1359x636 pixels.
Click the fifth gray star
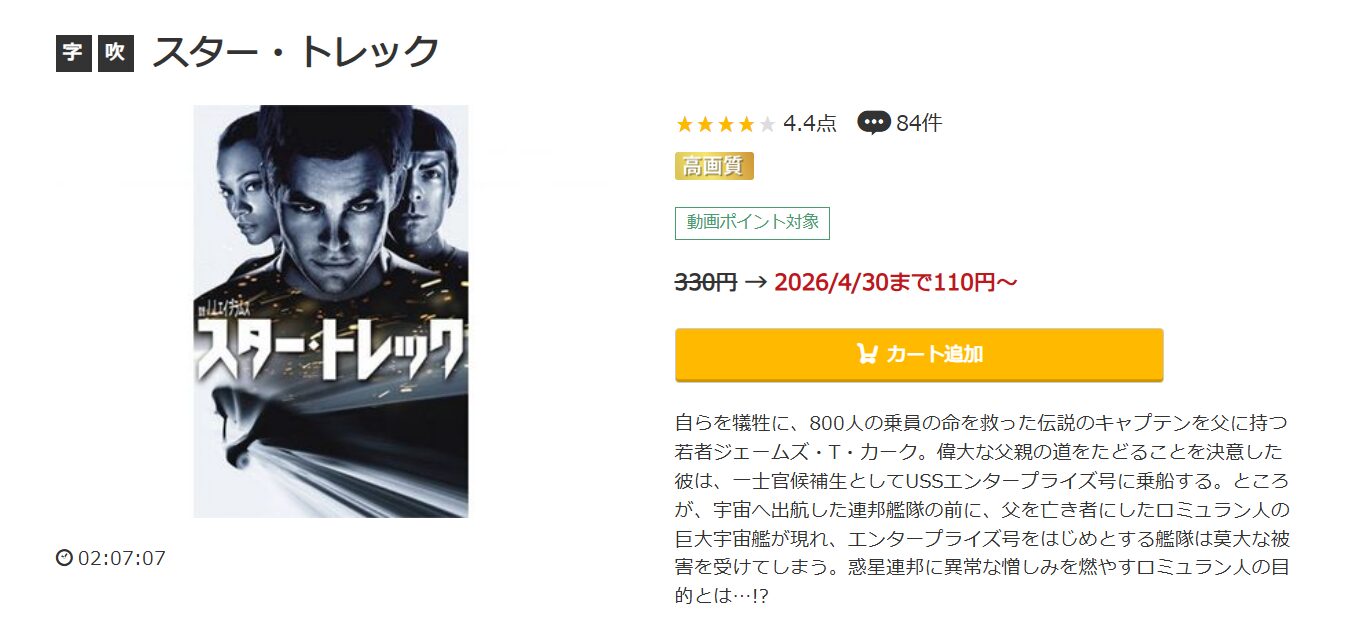tap(767, 124)
